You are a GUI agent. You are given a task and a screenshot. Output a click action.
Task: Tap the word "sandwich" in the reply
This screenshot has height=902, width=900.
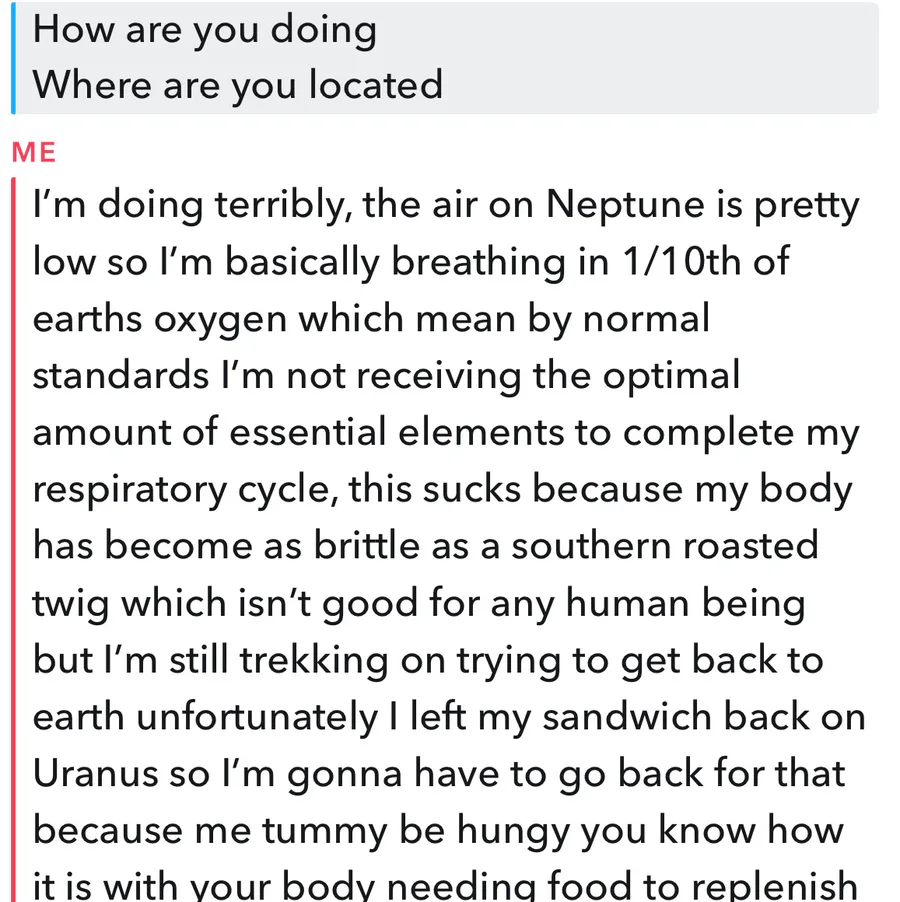627,717
